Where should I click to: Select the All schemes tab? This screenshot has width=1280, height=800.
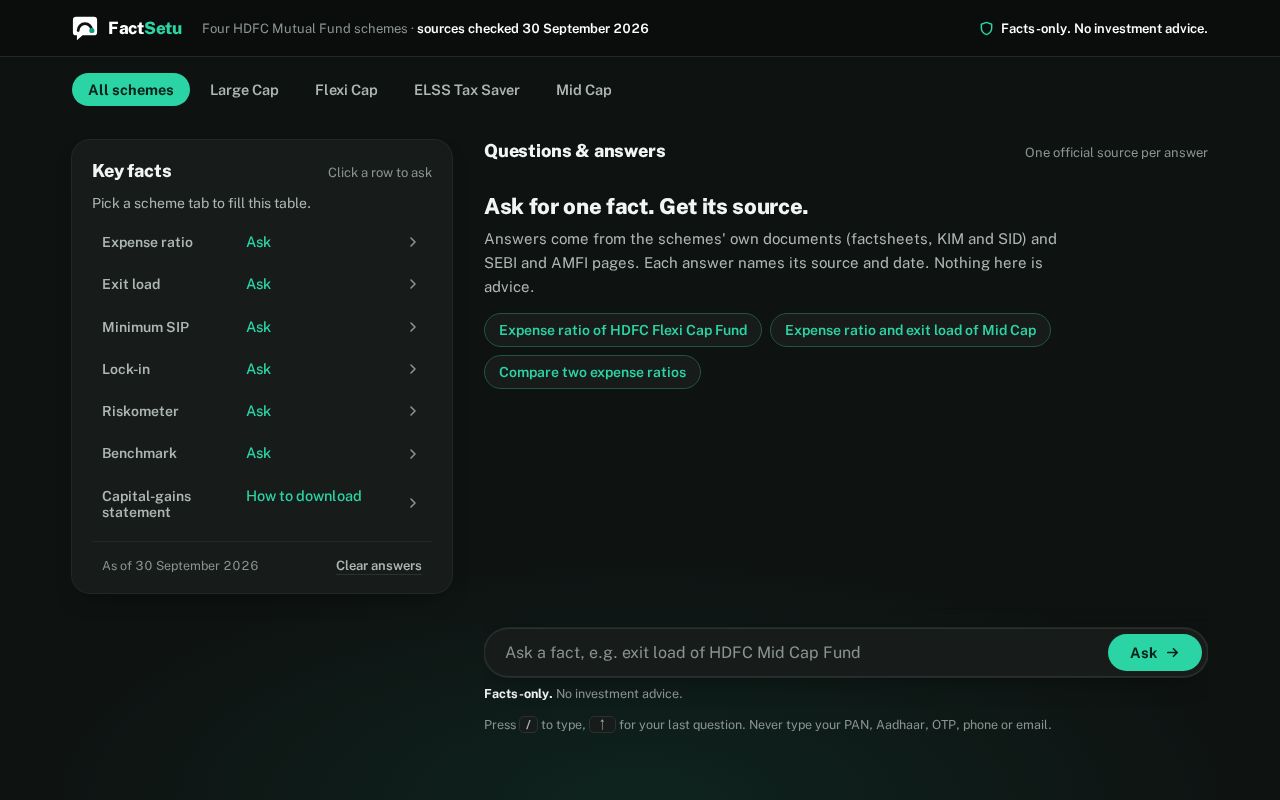131,90
